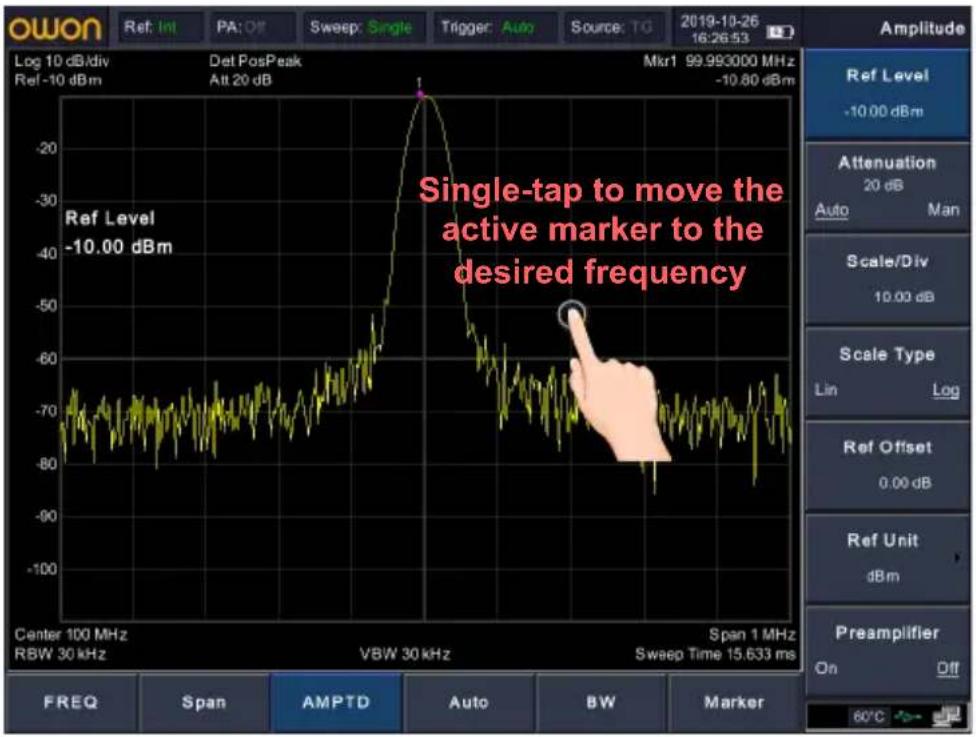The width and height of the screenshot is (976, 737).
Task: Switch Scale Type to Log
Action: pos(946,390)
